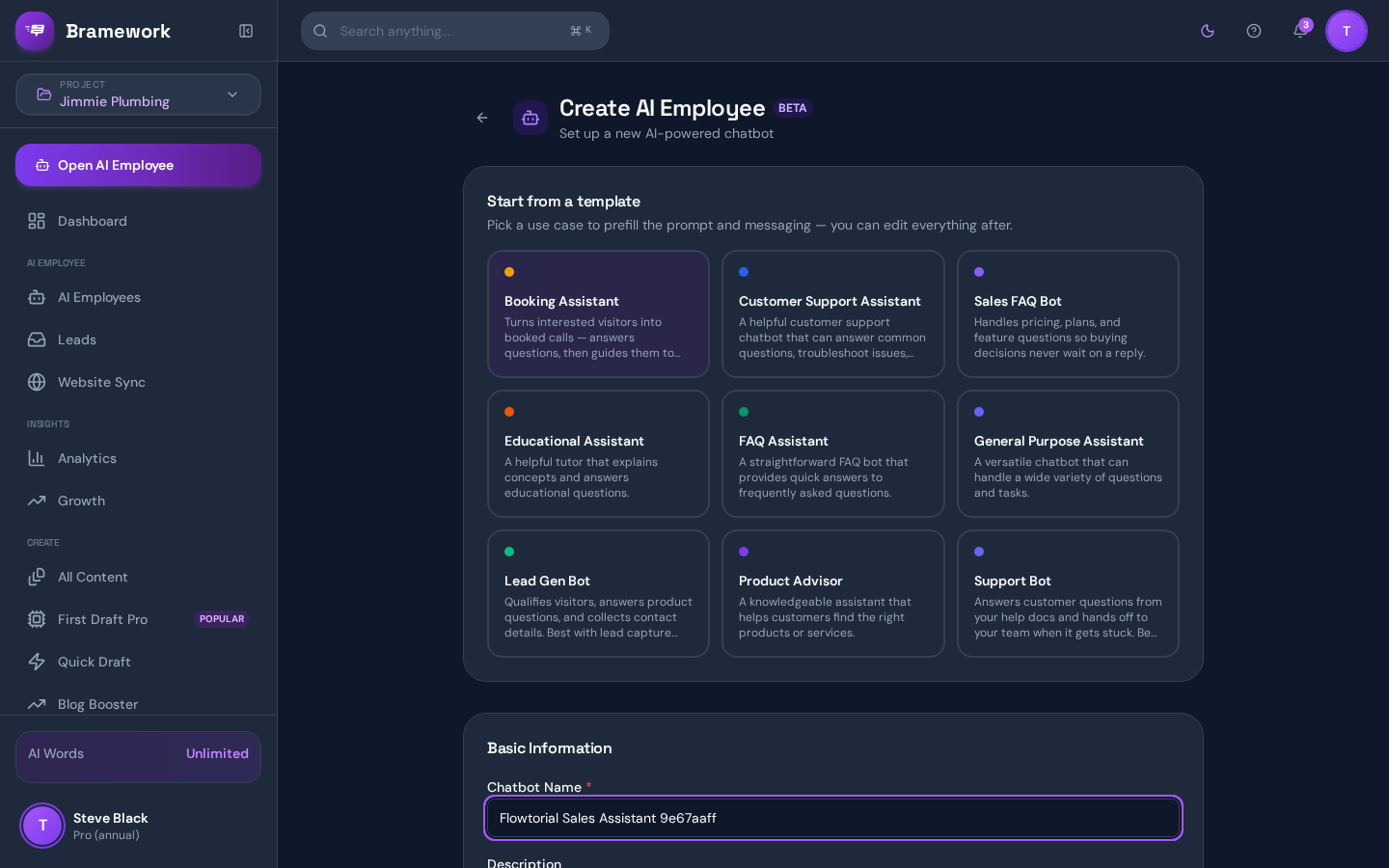The height and width of the screenshot is (868, 1389).
Task: Click the Blog Booster trend icon
Action: point(37,704)
